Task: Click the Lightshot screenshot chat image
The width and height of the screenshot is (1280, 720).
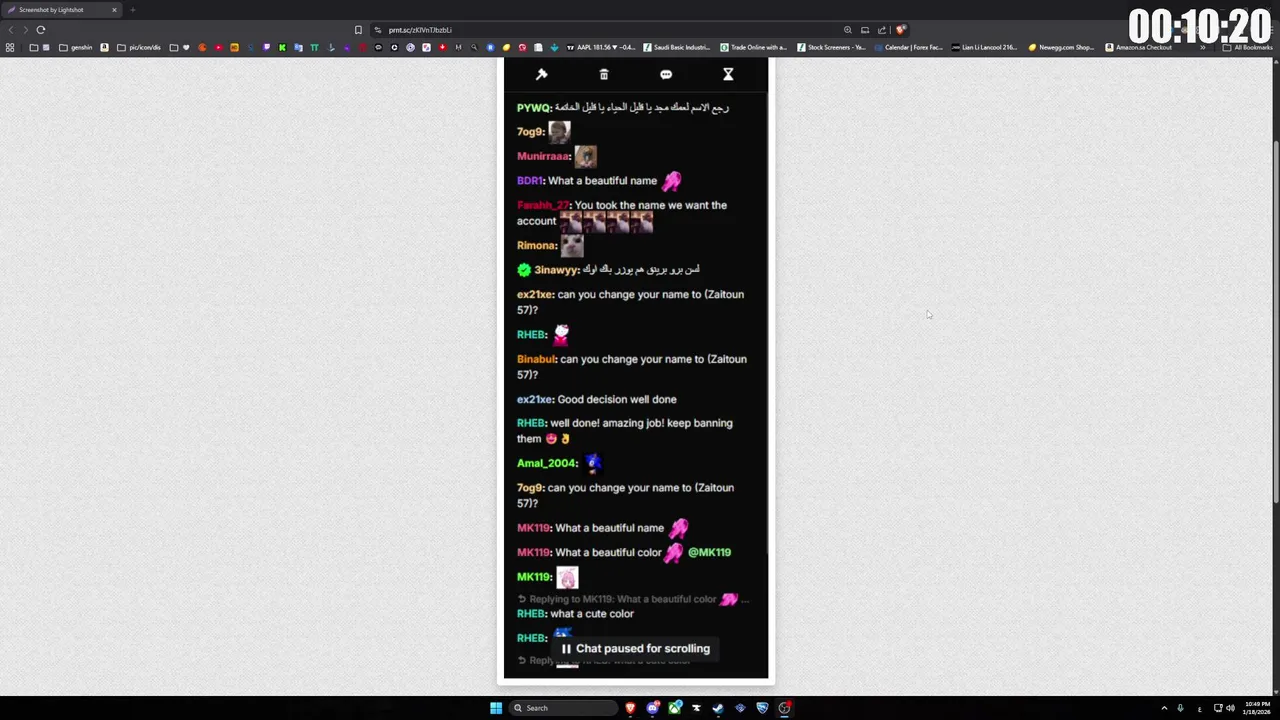Action: click(636, 368)
